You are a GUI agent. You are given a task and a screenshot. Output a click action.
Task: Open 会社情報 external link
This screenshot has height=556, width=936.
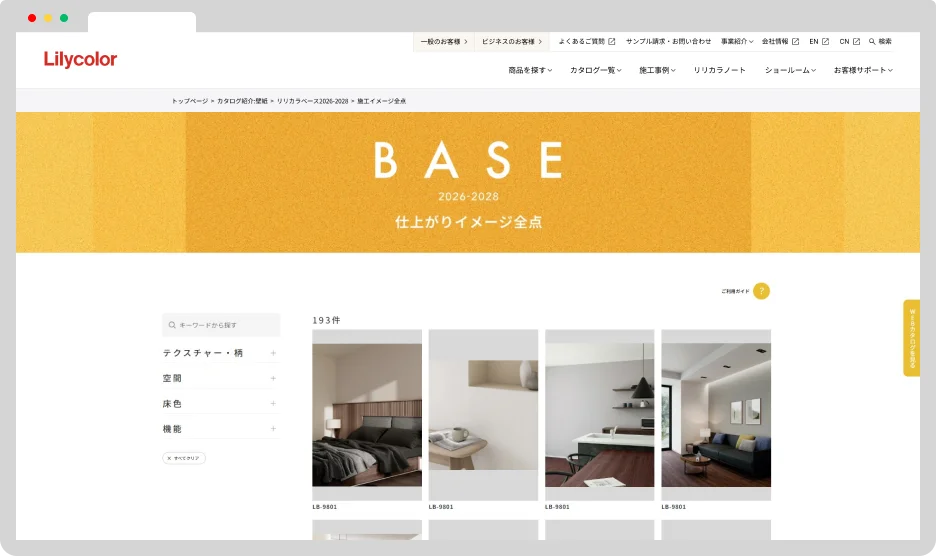point(780,41)
